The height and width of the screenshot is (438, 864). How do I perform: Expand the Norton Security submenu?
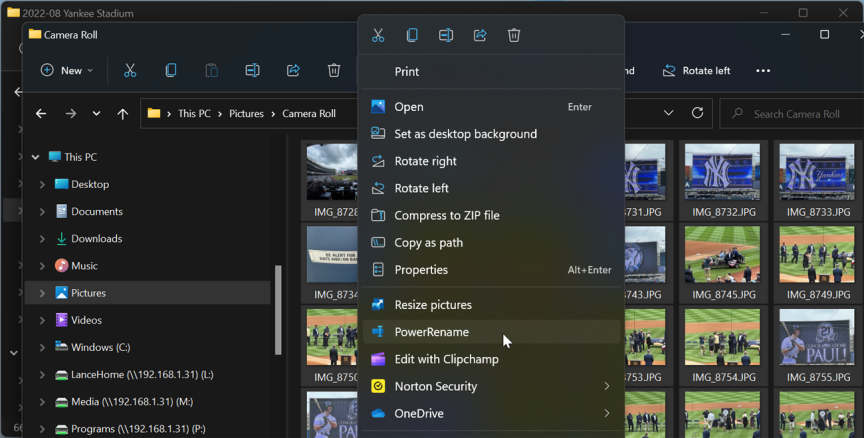[606, 386]
